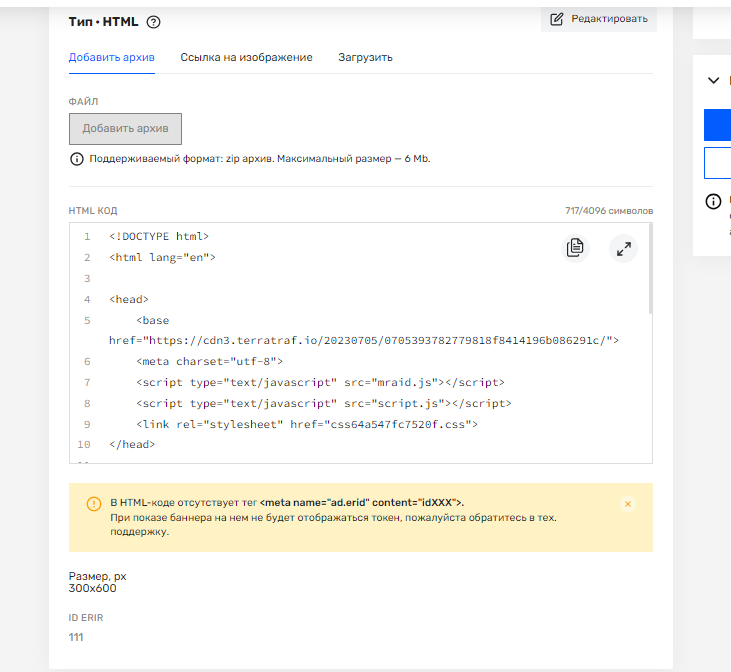
Task: Click the DOCTYPE html line in code
Action: click(159, 236)
